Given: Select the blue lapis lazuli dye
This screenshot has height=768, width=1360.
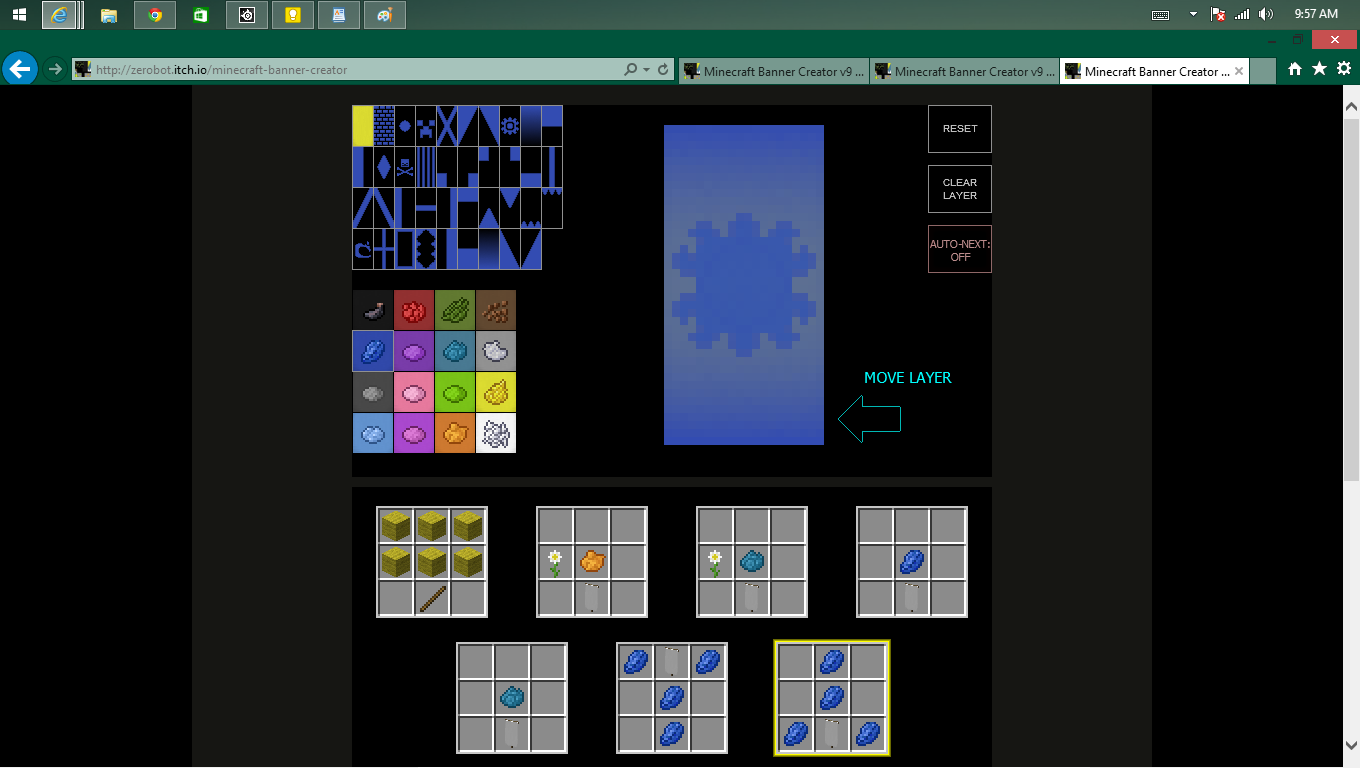Looking at the screenshot, I should pos(372,351).
